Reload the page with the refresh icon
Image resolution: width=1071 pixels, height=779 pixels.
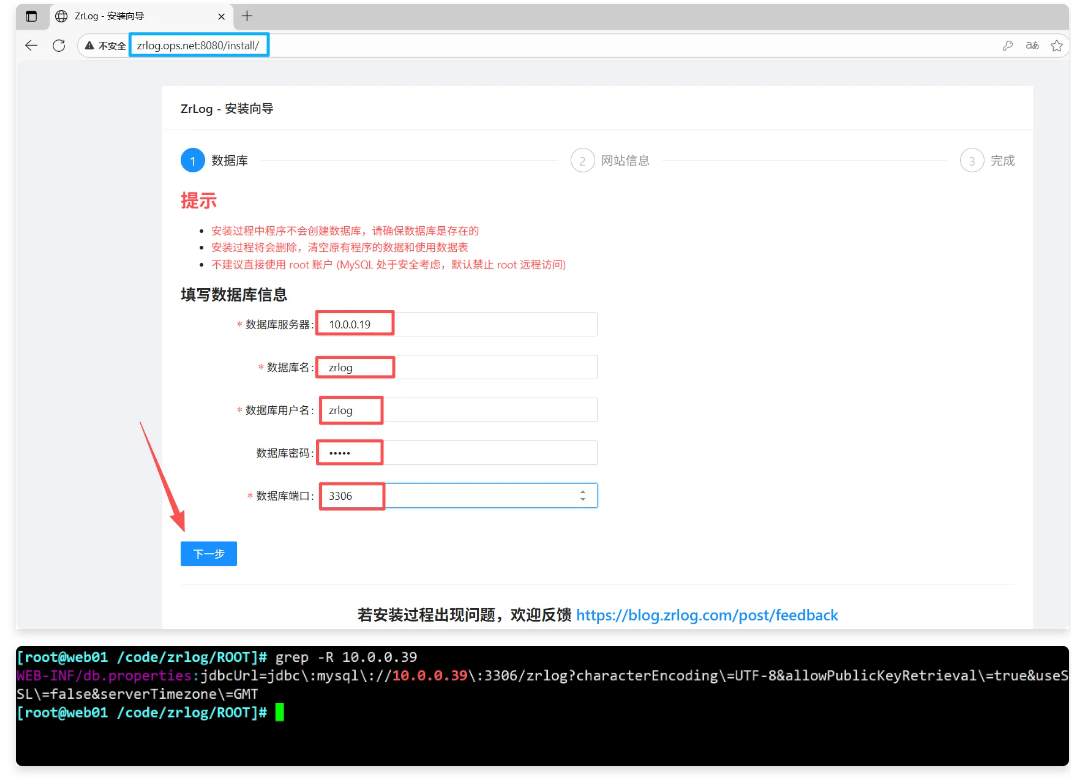[59, 46]
